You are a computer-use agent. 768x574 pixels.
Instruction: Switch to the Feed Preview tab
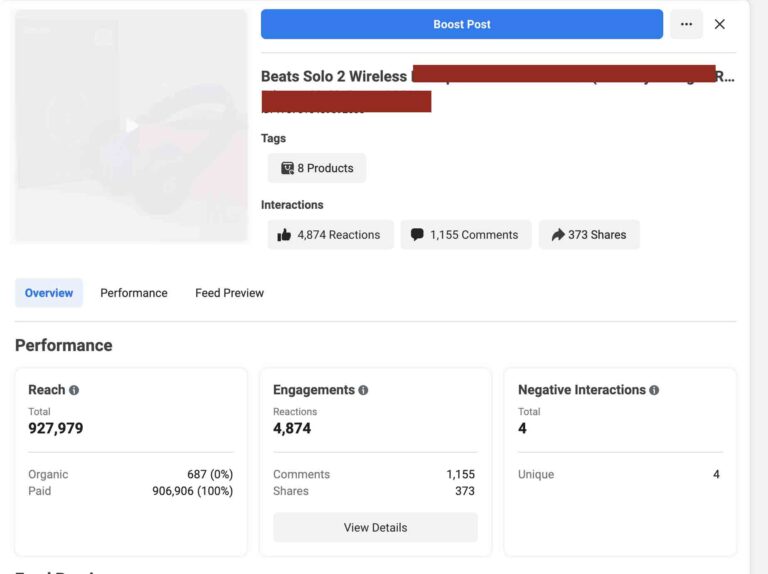[x=229, y=293]
